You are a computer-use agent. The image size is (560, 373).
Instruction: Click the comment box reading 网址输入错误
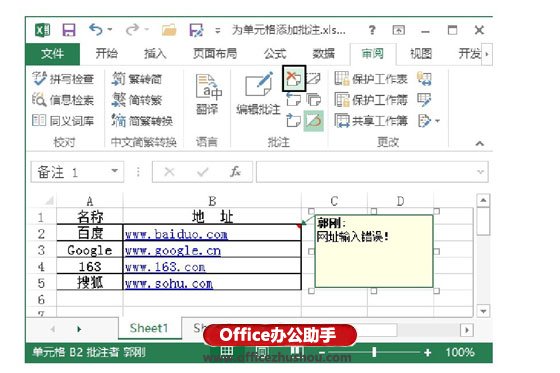coord(374,251)
